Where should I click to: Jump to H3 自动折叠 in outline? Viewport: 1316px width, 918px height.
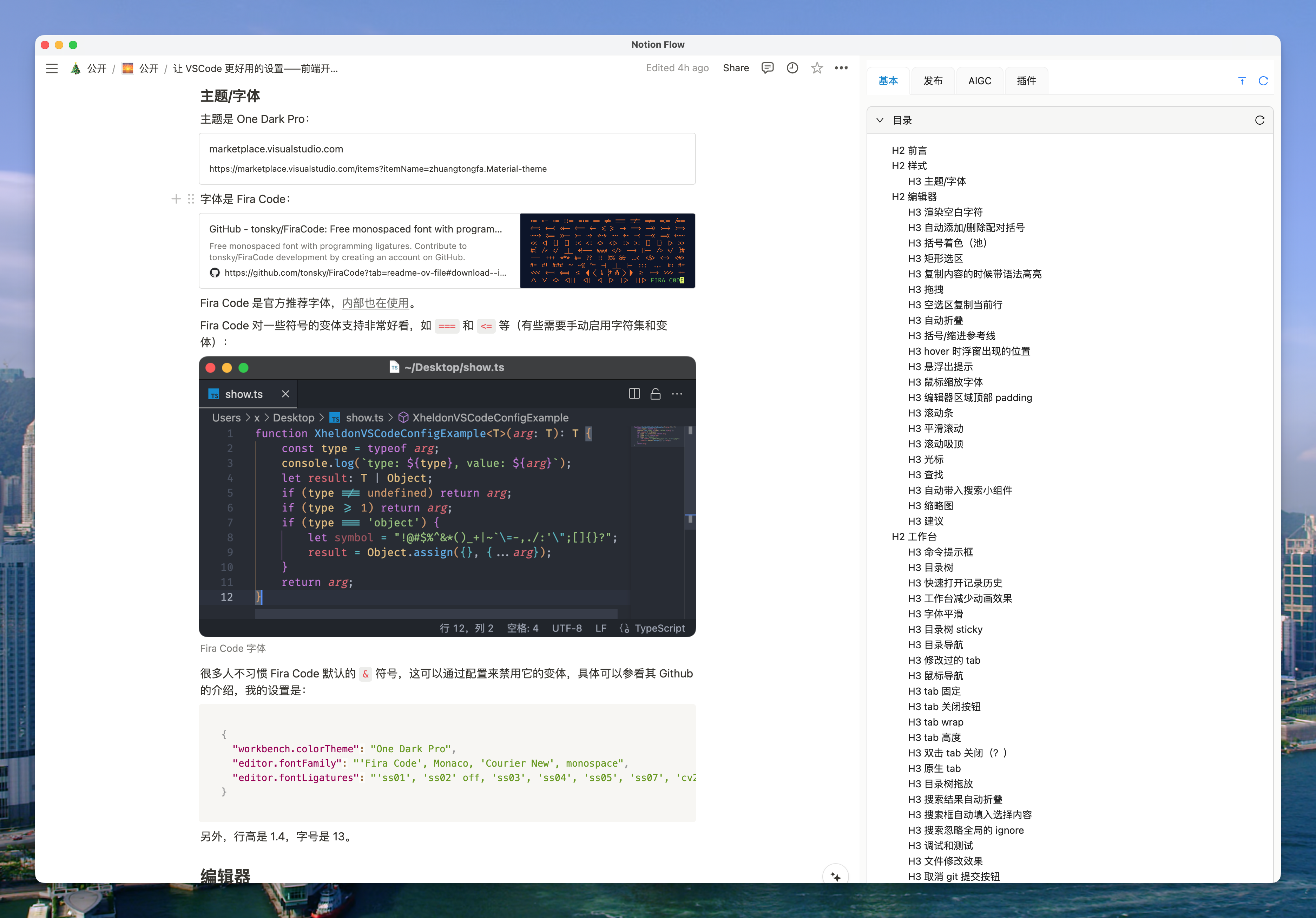[935, 321]
